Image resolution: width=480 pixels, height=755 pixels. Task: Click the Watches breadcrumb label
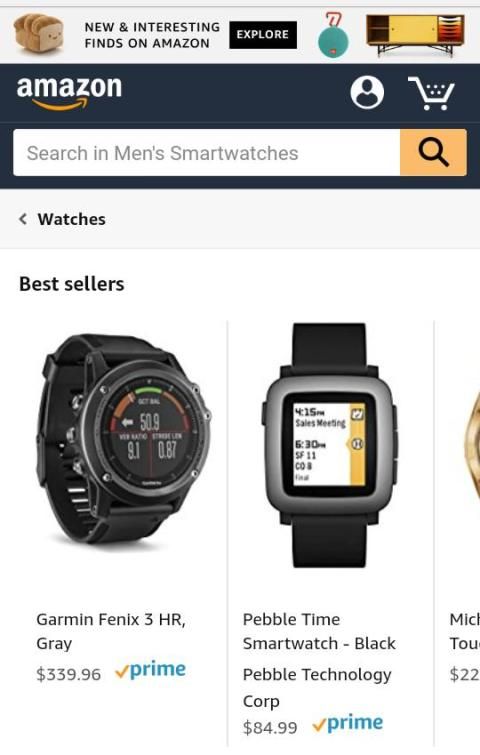[x=72, y=219]
